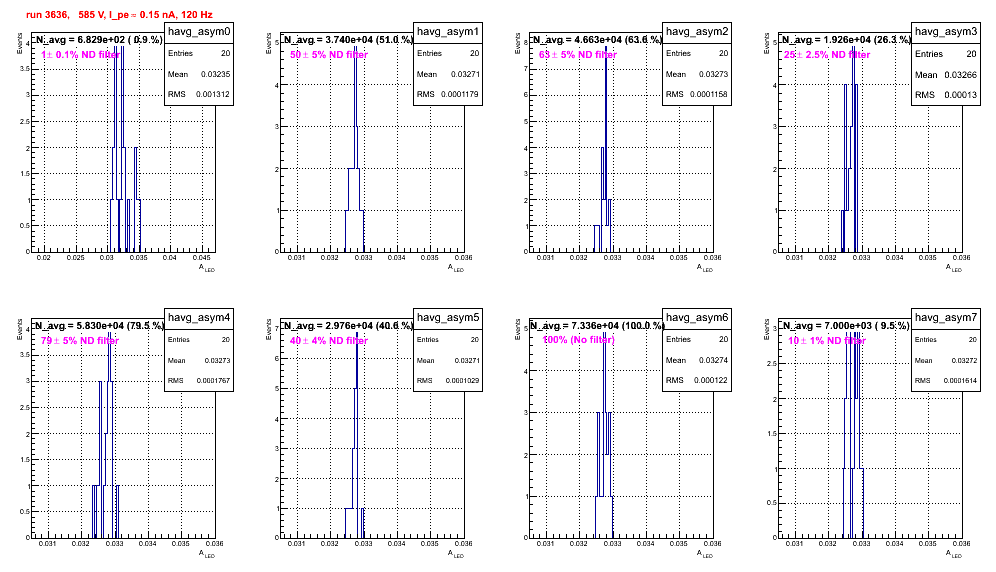Viewport: 996px width, 572px height.
Task: Click the '40± 4% ND filter' label
Action: pos(329,341)
